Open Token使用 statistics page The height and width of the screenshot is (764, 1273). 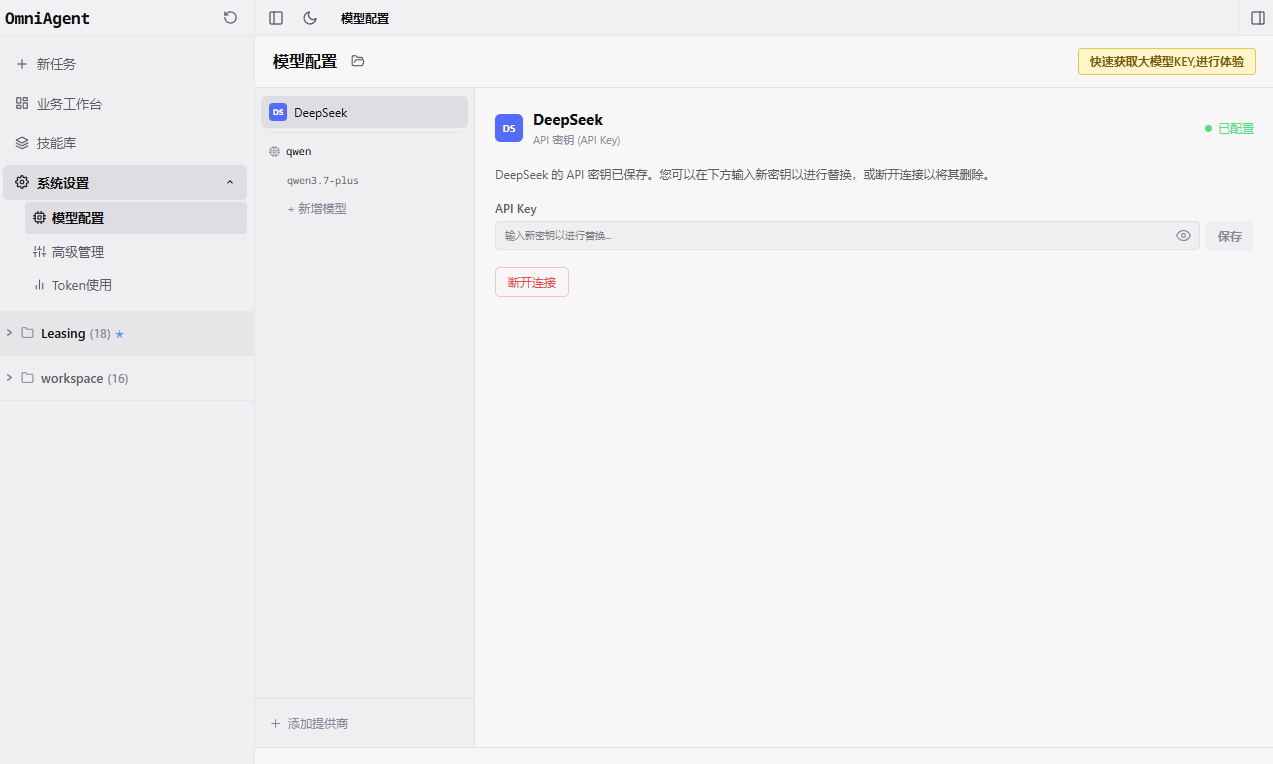[136, 285]
